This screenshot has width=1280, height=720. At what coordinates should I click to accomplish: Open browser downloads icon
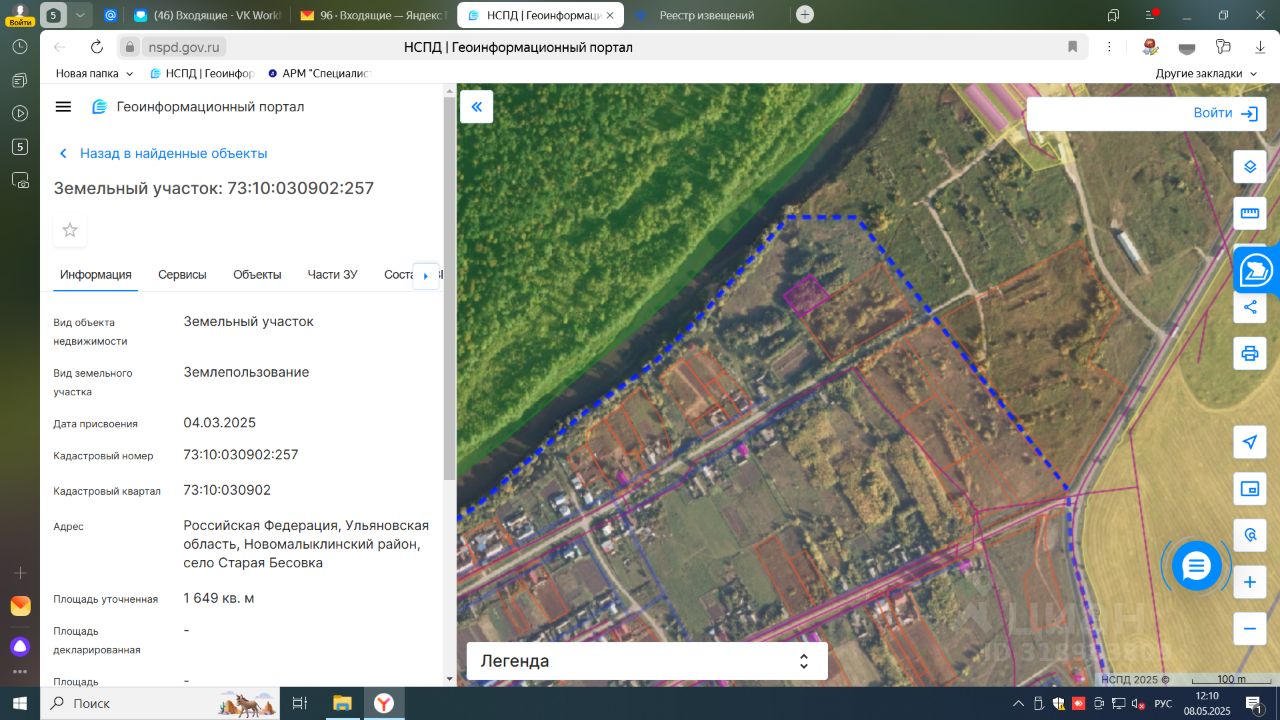(x=1260, y=47)
